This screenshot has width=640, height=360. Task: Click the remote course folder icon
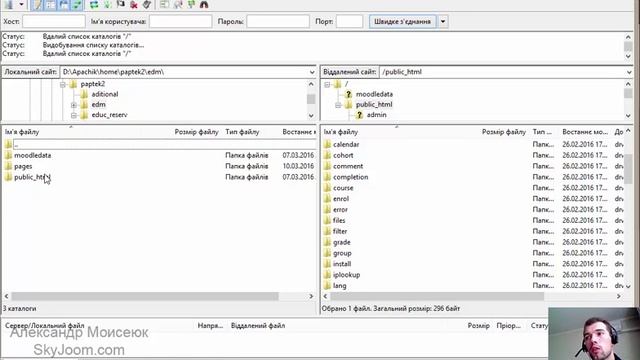click(x=327, y=188)
